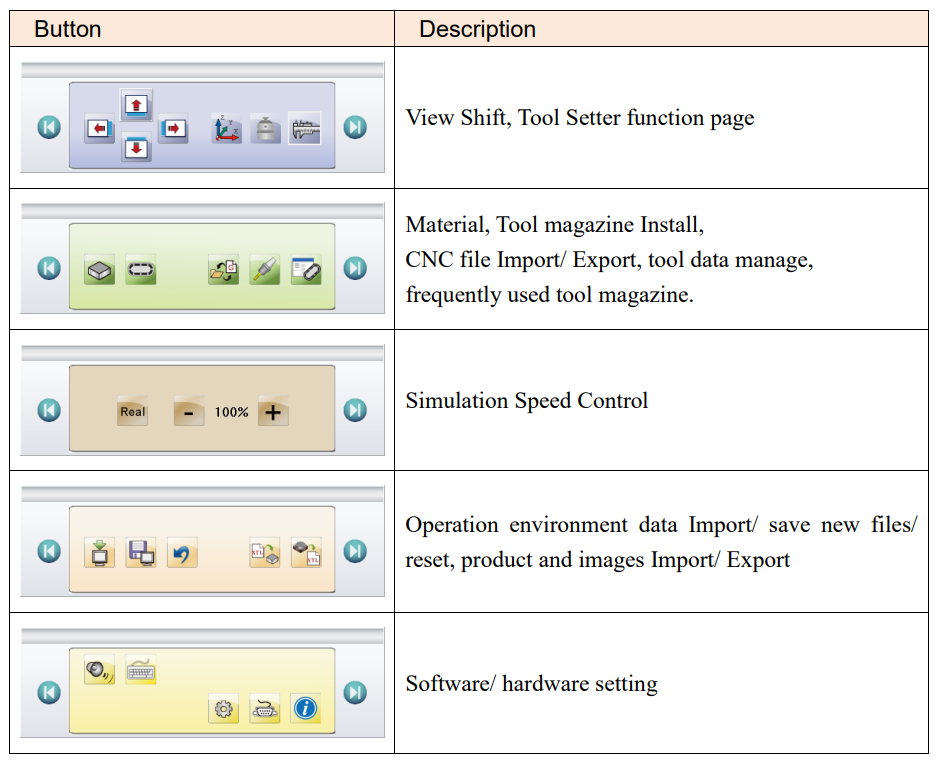938x767 pixels.
Task: Click the keyboard setting icon
Action: point(141,670)
